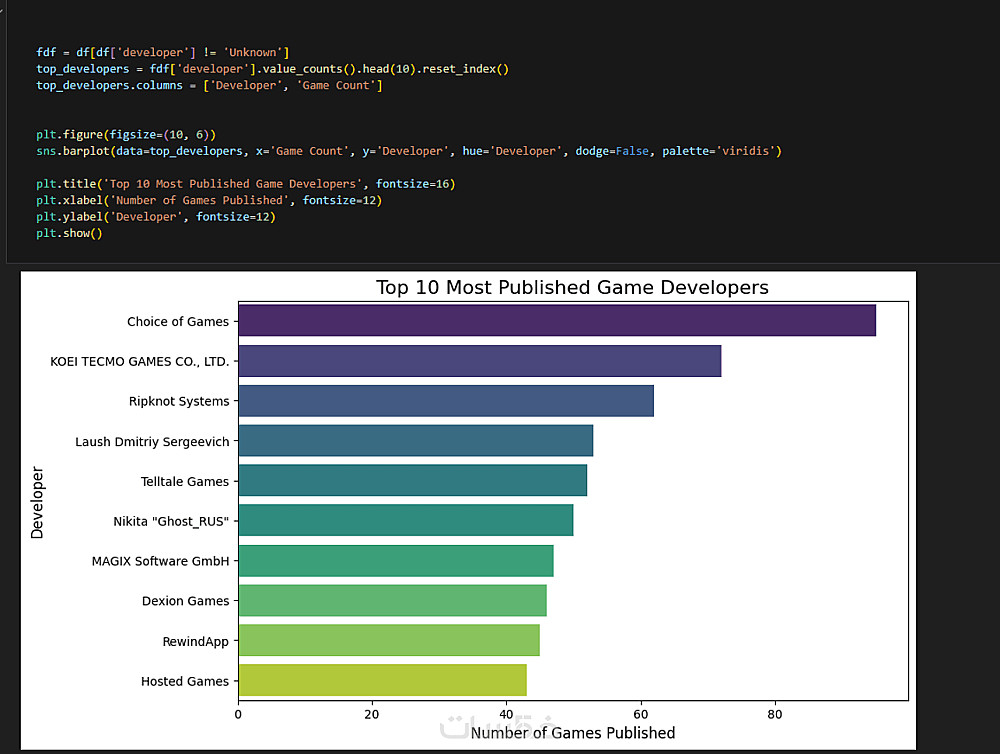
Task: Click the x-axis tick label 20
Action: point(372,714)
